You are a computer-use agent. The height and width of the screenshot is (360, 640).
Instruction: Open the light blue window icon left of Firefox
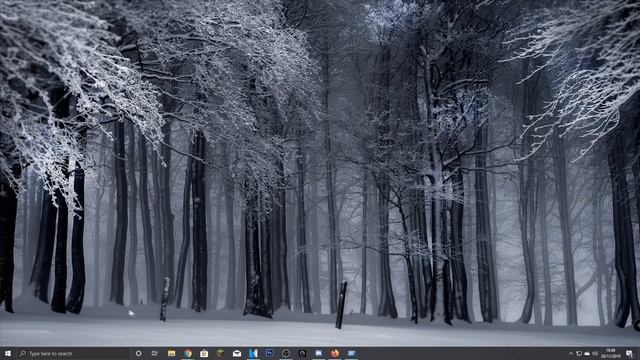click(318, 353)
